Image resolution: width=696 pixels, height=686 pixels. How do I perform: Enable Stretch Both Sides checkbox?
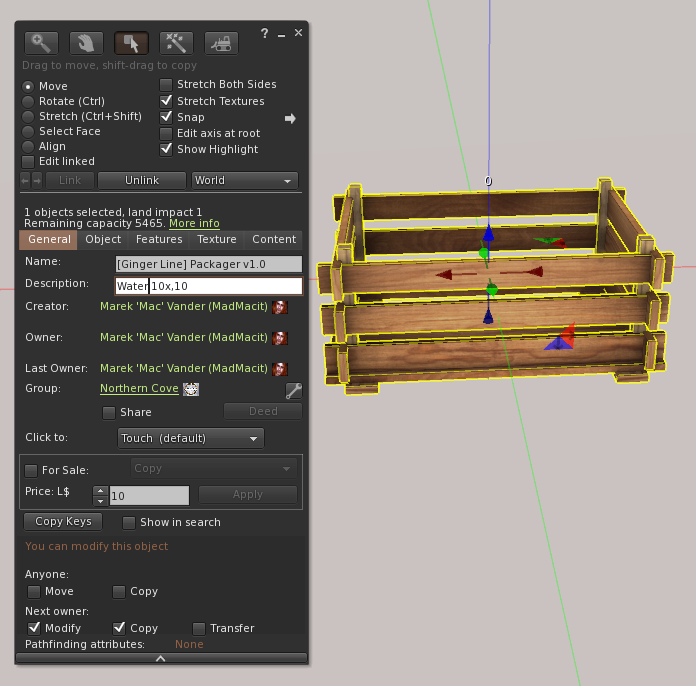tap(167, 85)
